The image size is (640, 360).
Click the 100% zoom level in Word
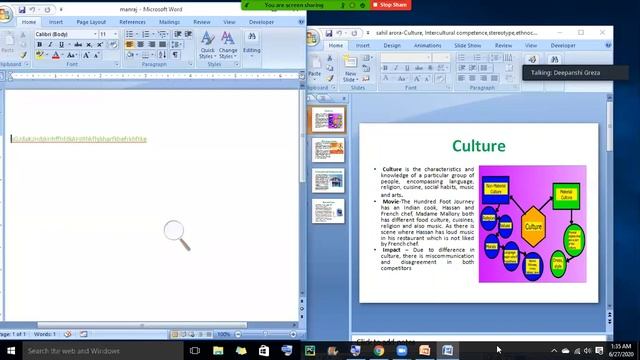[x=224, y=334]
